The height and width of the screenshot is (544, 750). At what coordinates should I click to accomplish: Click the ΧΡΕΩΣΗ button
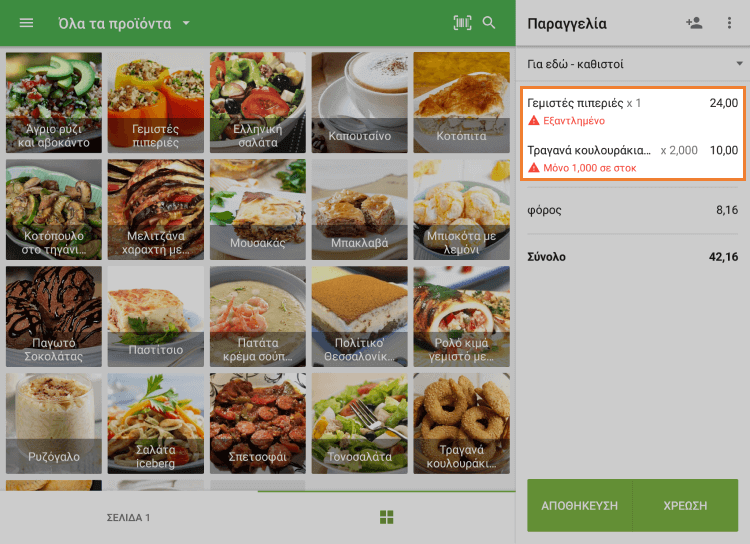(685, 506)
